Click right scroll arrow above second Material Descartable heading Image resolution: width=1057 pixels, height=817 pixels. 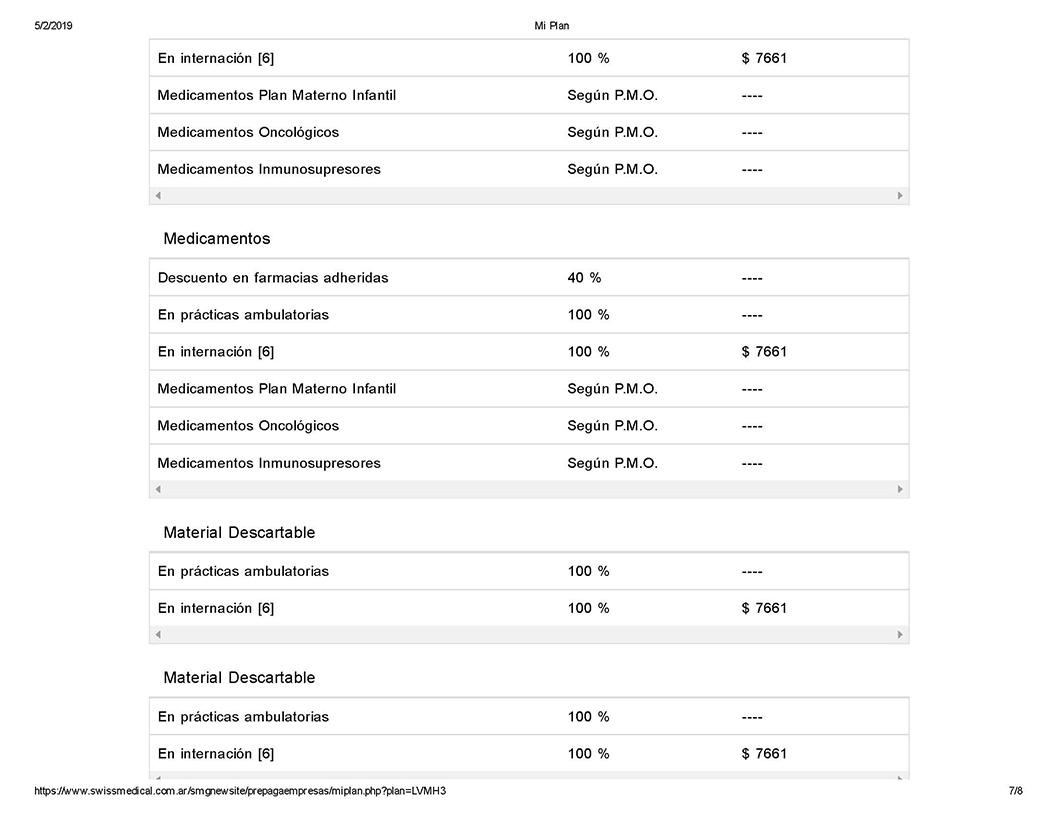(900, 635)
